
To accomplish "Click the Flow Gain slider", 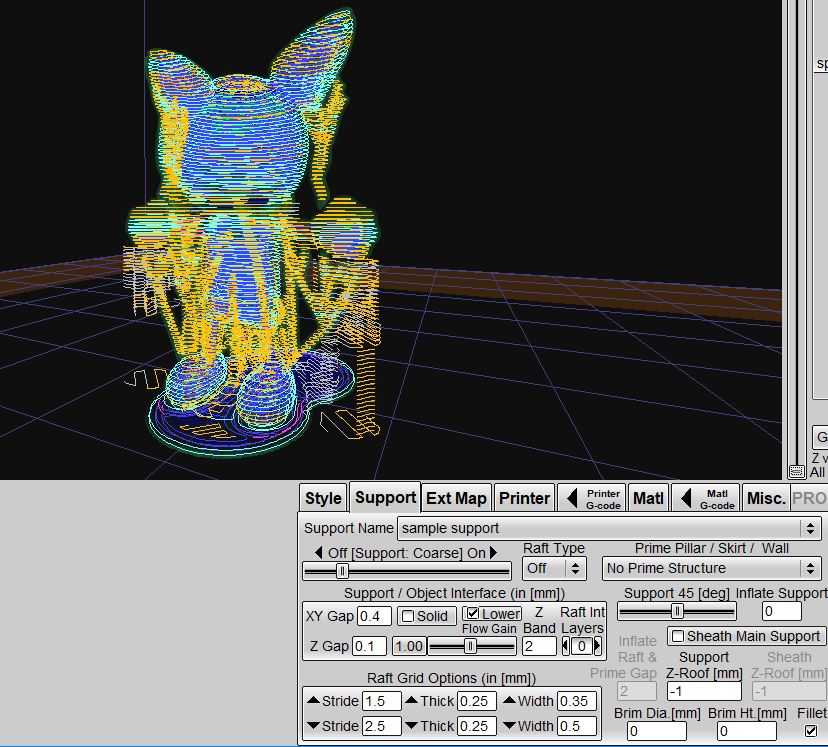I will [x=472, y=646].
